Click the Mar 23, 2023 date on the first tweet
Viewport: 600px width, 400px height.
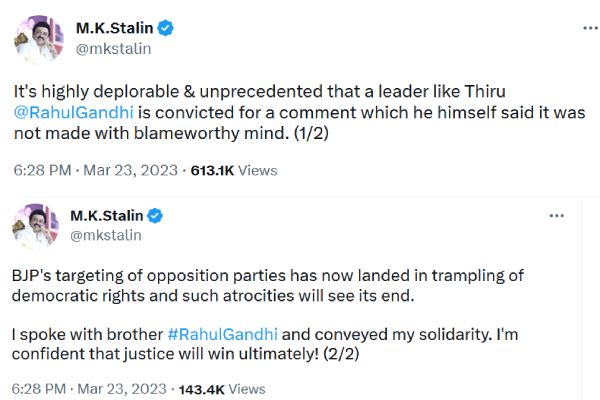point(130,171)
